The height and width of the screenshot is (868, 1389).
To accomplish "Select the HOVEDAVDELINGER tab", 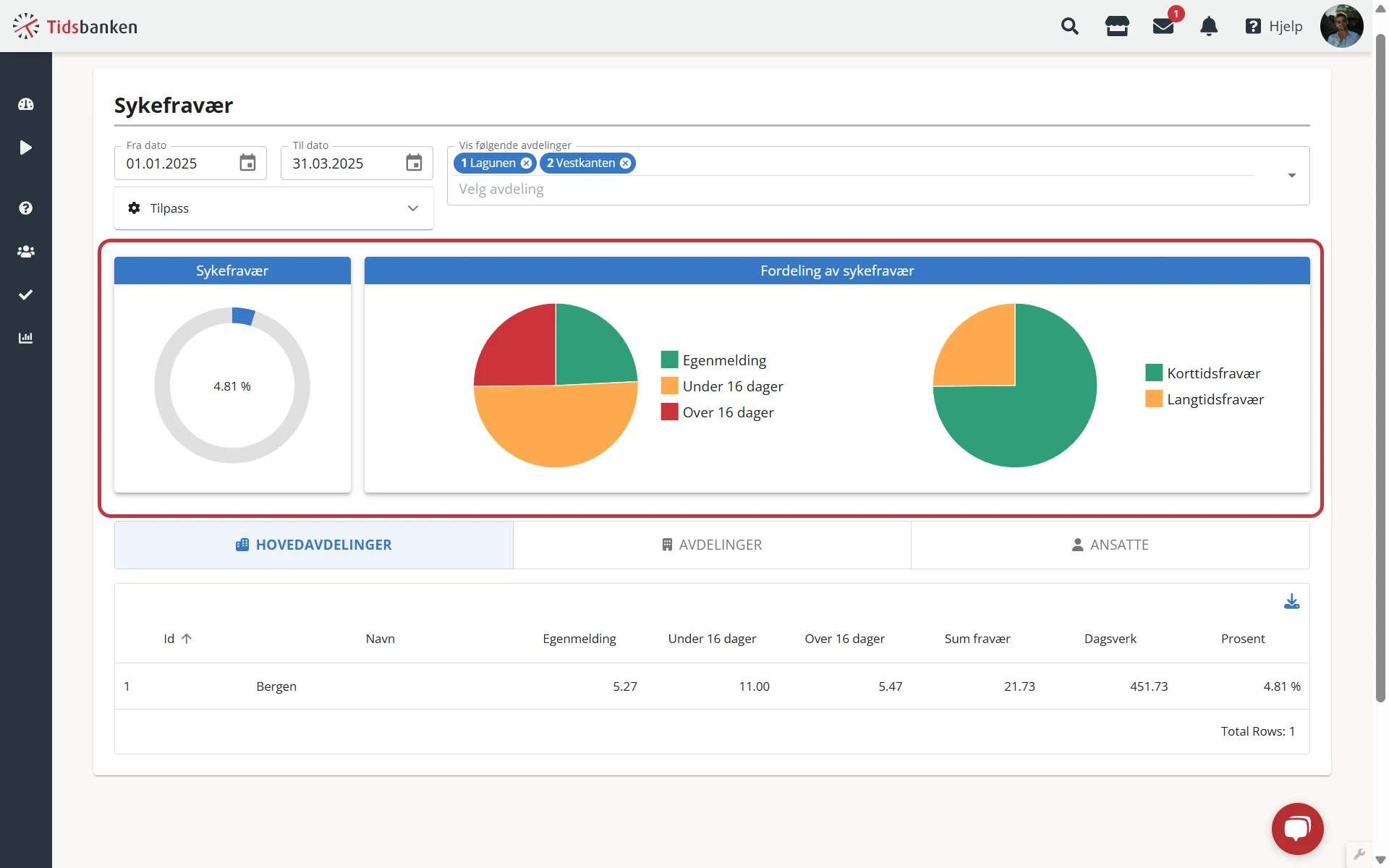I will click(314, 545).
